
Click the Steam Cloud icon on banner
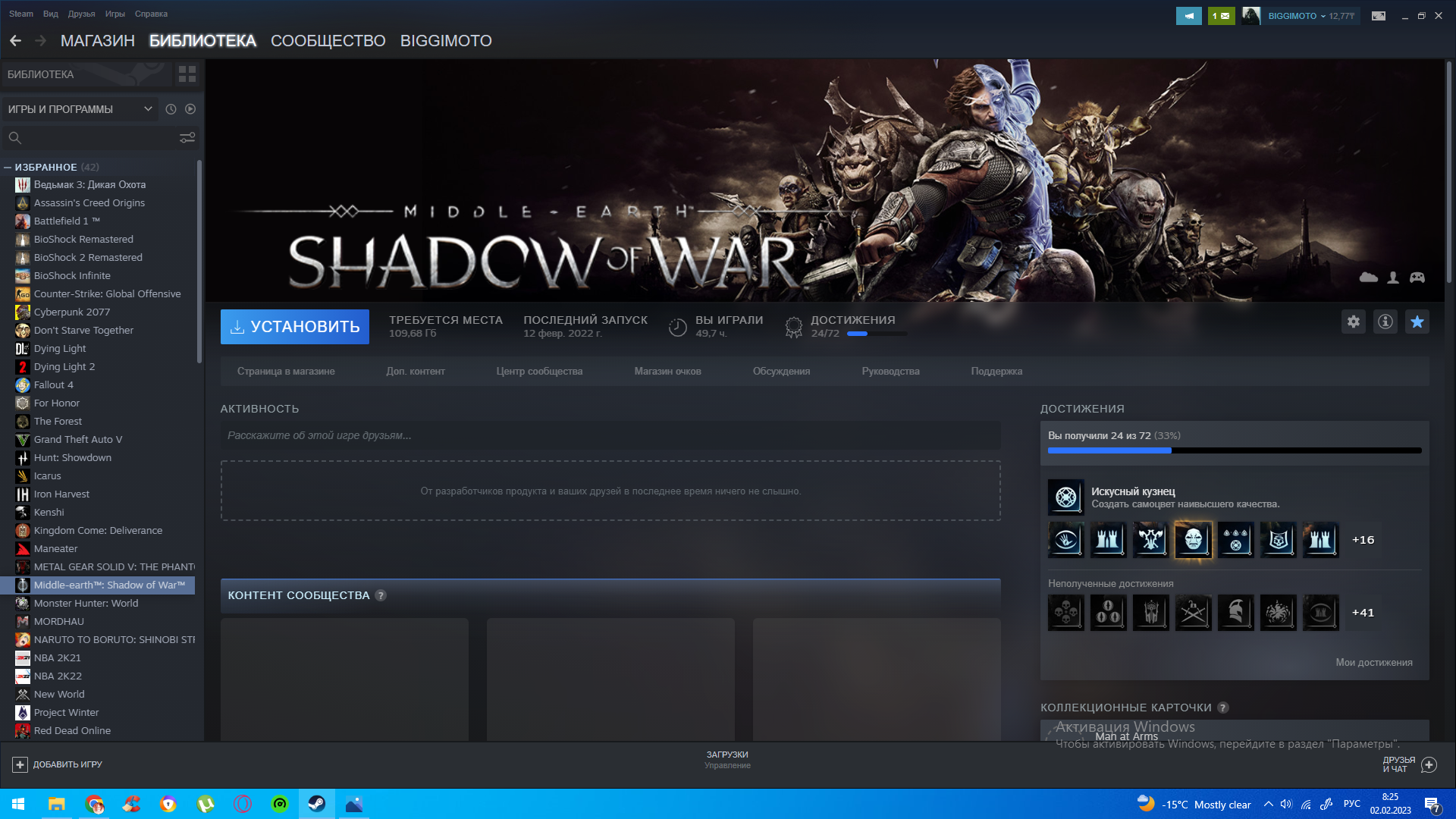tap(1369, 278)
